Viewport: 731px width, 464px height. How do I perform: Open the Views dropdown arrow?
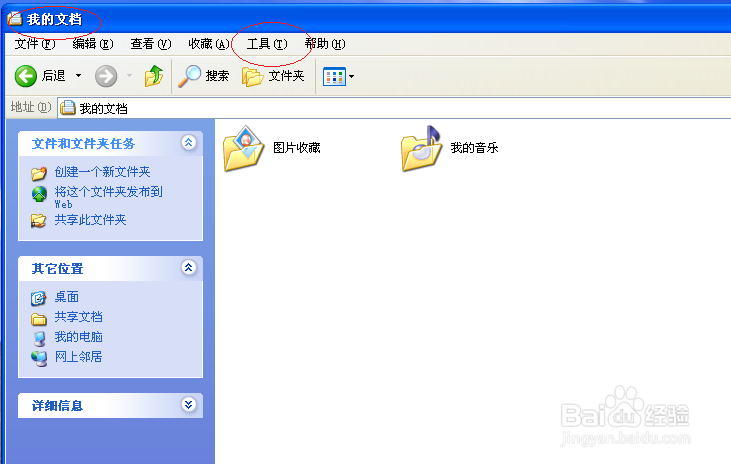(352, 76)
